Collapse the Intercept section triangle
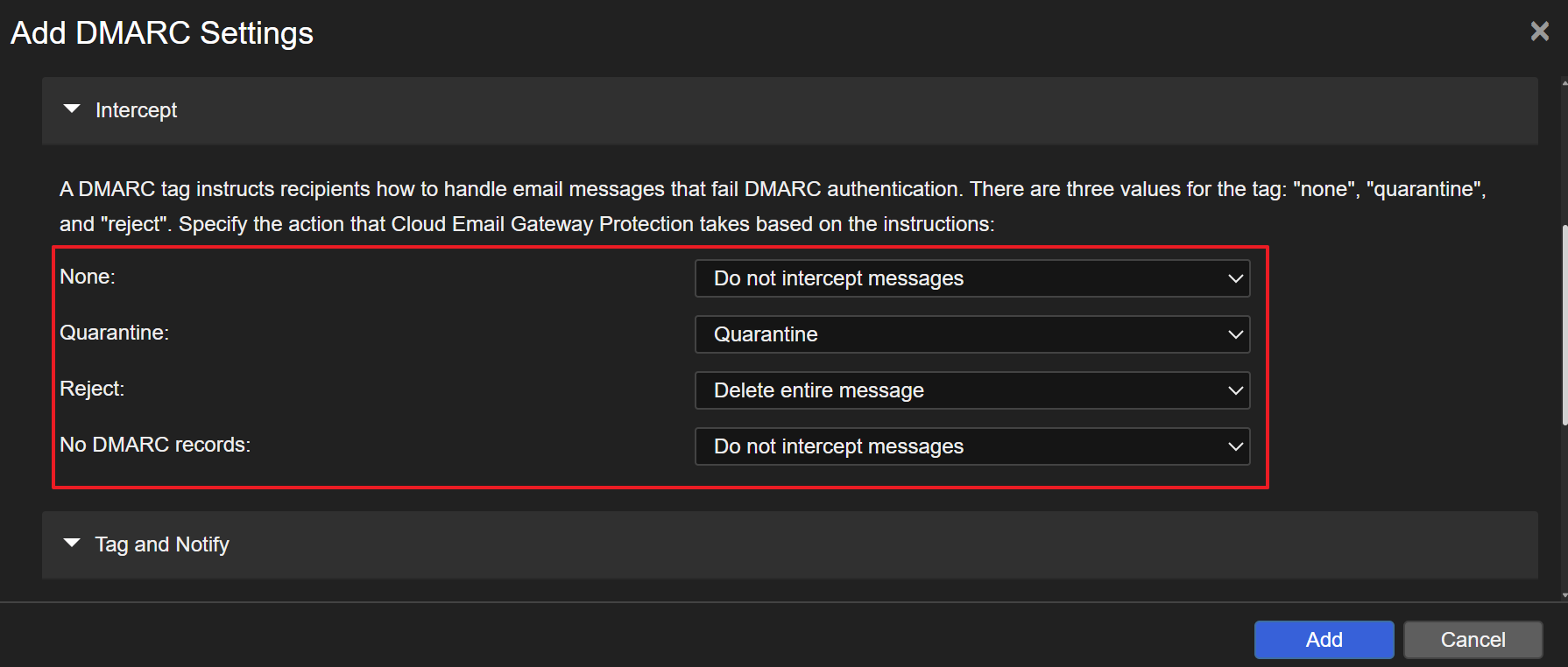The image size is (1568, 667). point(72,109)
